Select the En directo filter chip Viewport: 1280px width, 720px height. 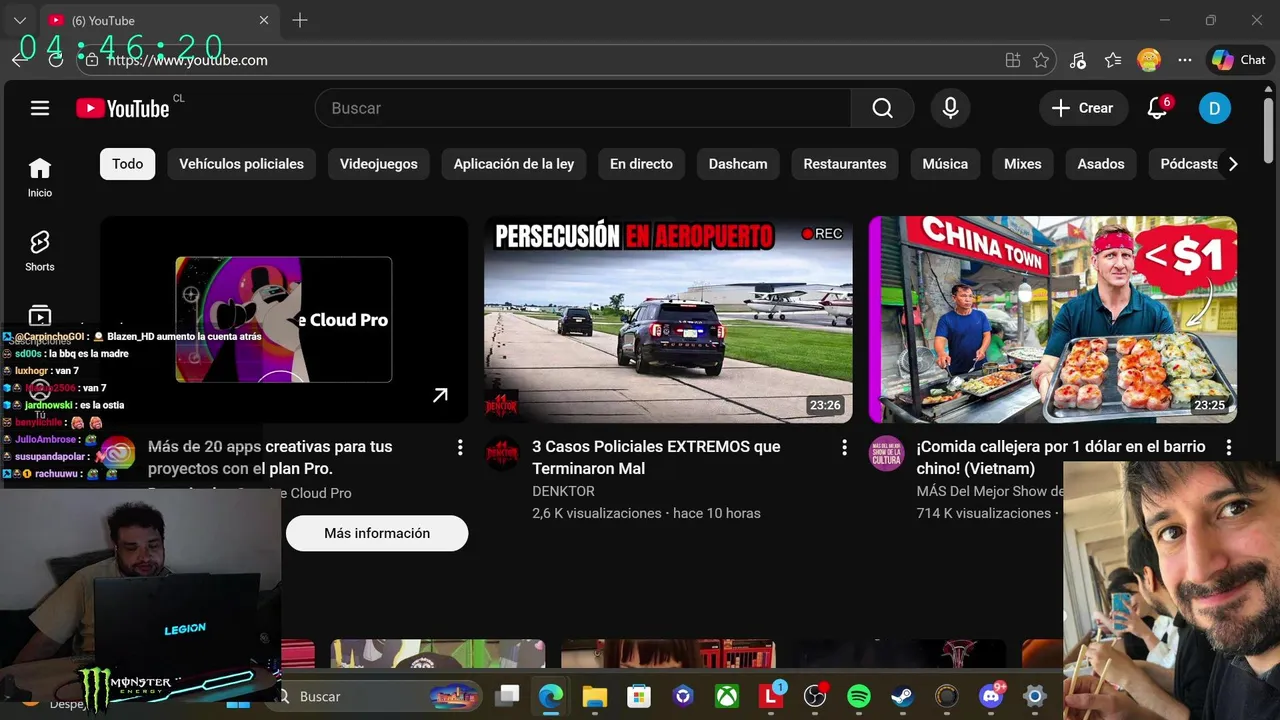coord(641,164)
